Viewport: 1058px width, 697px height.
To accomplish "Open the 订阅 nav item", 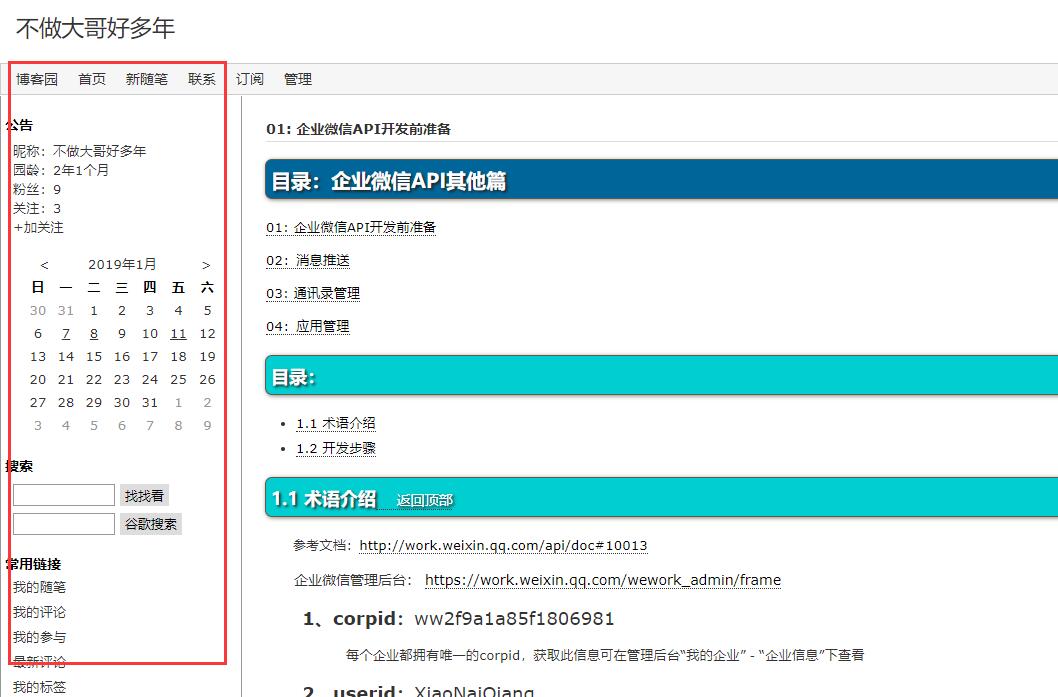I will click(x=250, y=80).
